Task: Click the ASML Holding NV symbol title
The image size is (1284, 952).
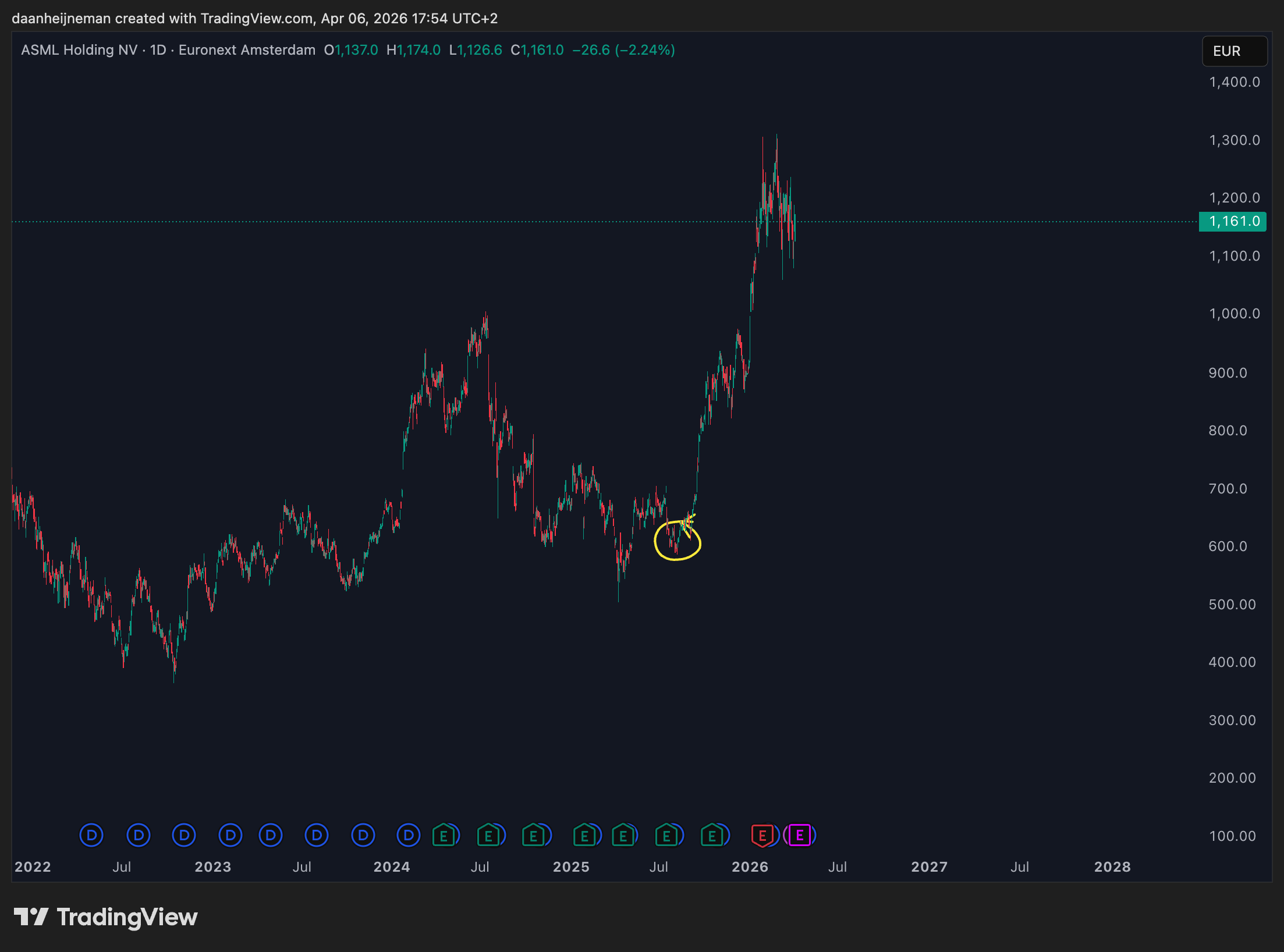Action: click(x=79, y=50)
